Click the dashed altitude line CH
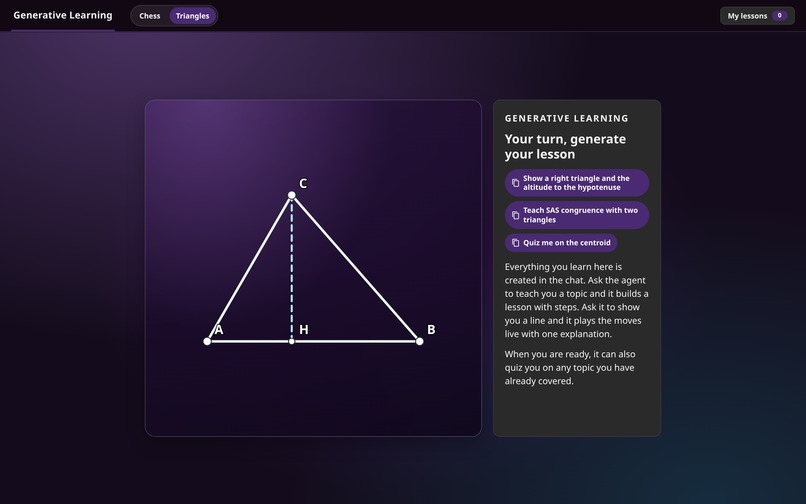 click(291, 267)
